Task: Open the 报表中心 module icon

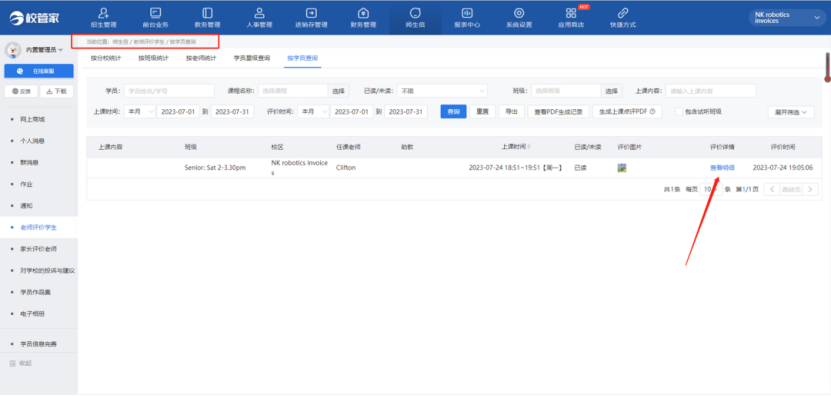Action: (x=467, y=13)
